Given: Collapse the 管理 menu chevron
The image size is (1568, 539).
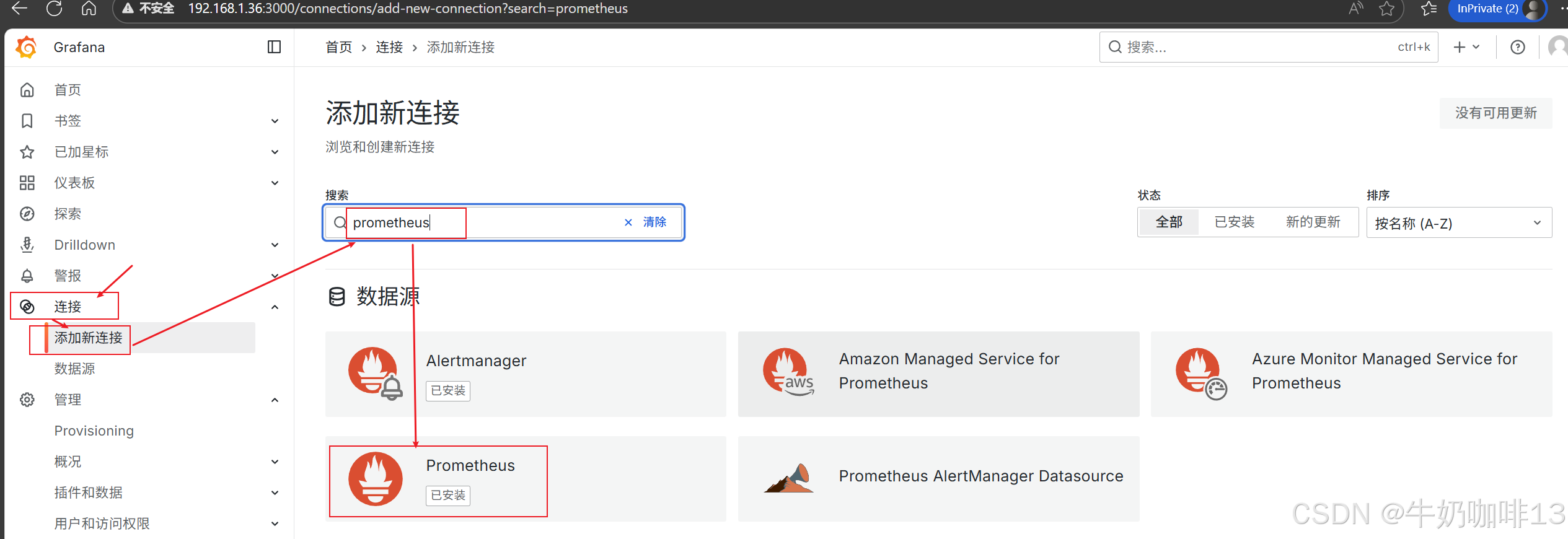Looking at the screenshot, I should click(275, 400).
